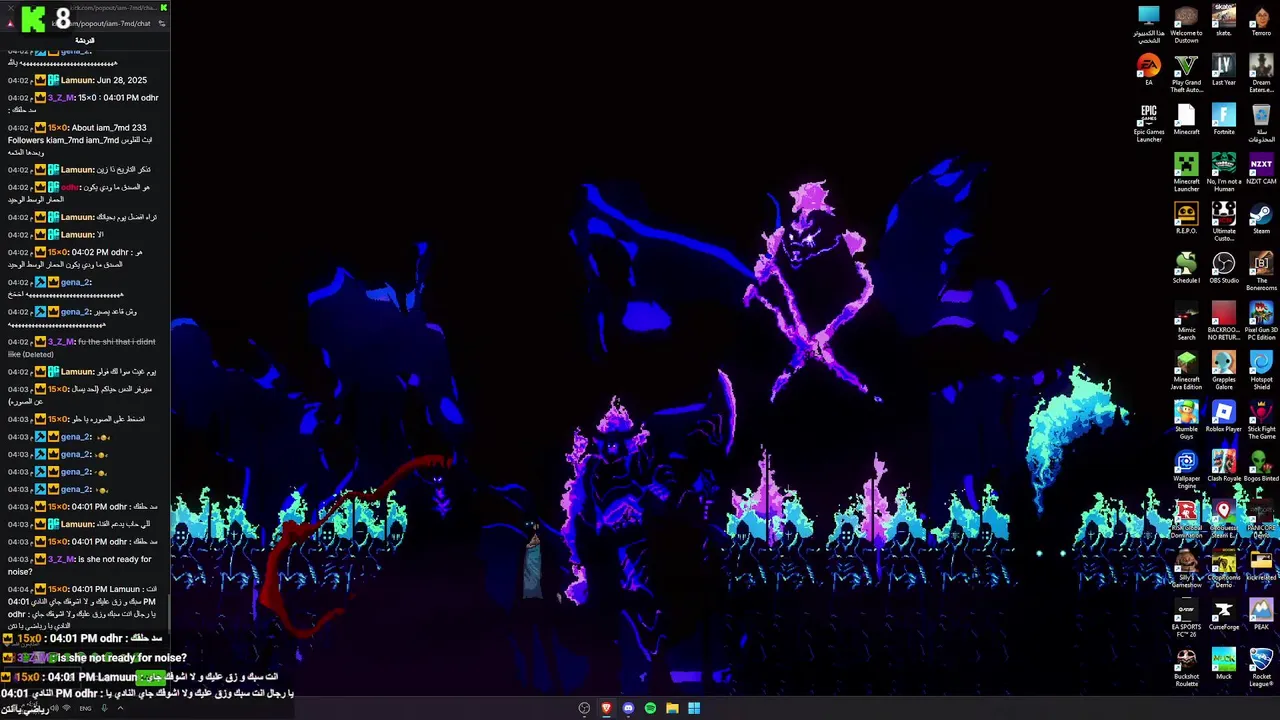This screenshot has height=720, width=1280.
Task: Open File Explorer from the taskbar
Action: click(x=672, y=708)
